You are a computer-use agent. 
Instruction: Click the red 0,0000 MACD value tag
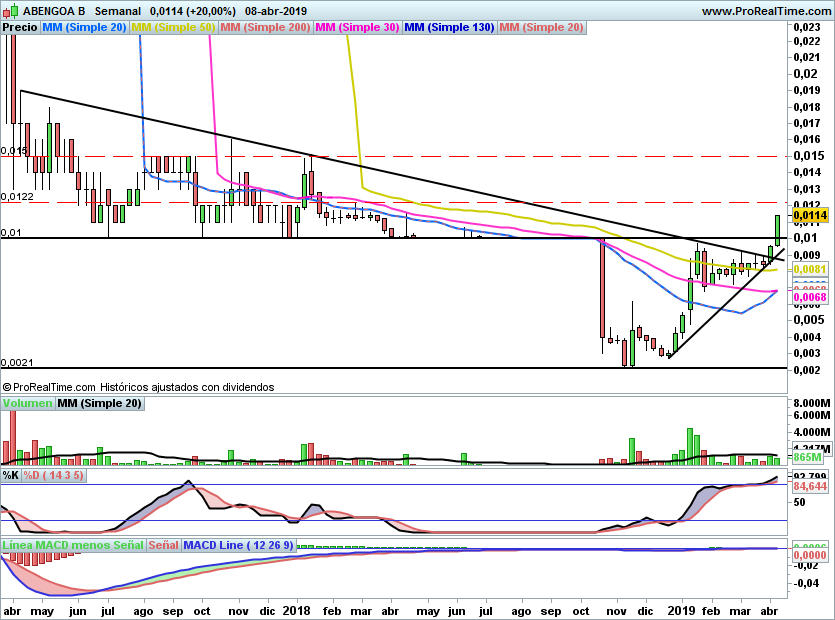pos(811,555)
